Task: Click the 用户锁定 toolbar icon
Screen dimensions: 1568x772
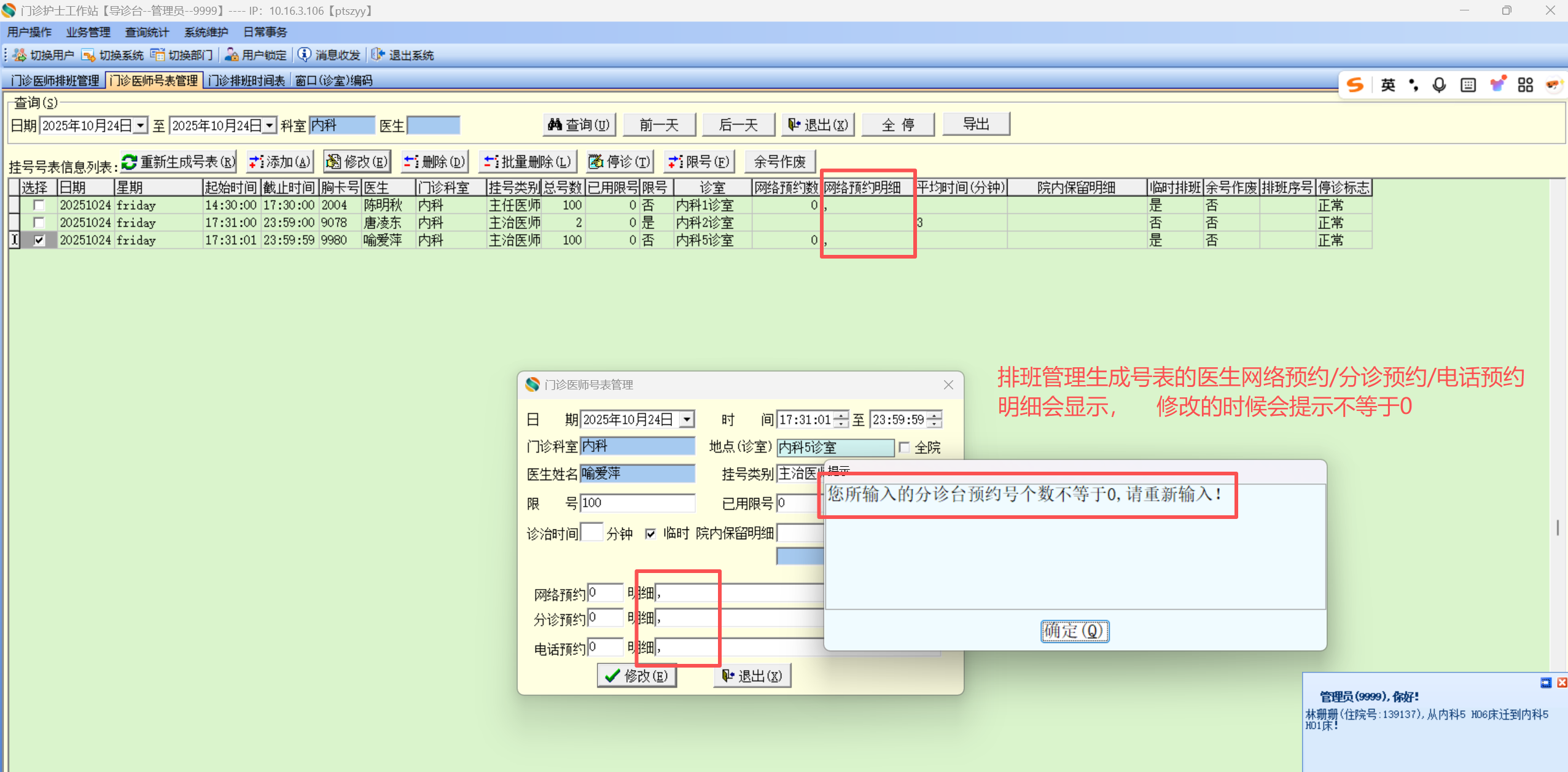Action: coord(232,55)
